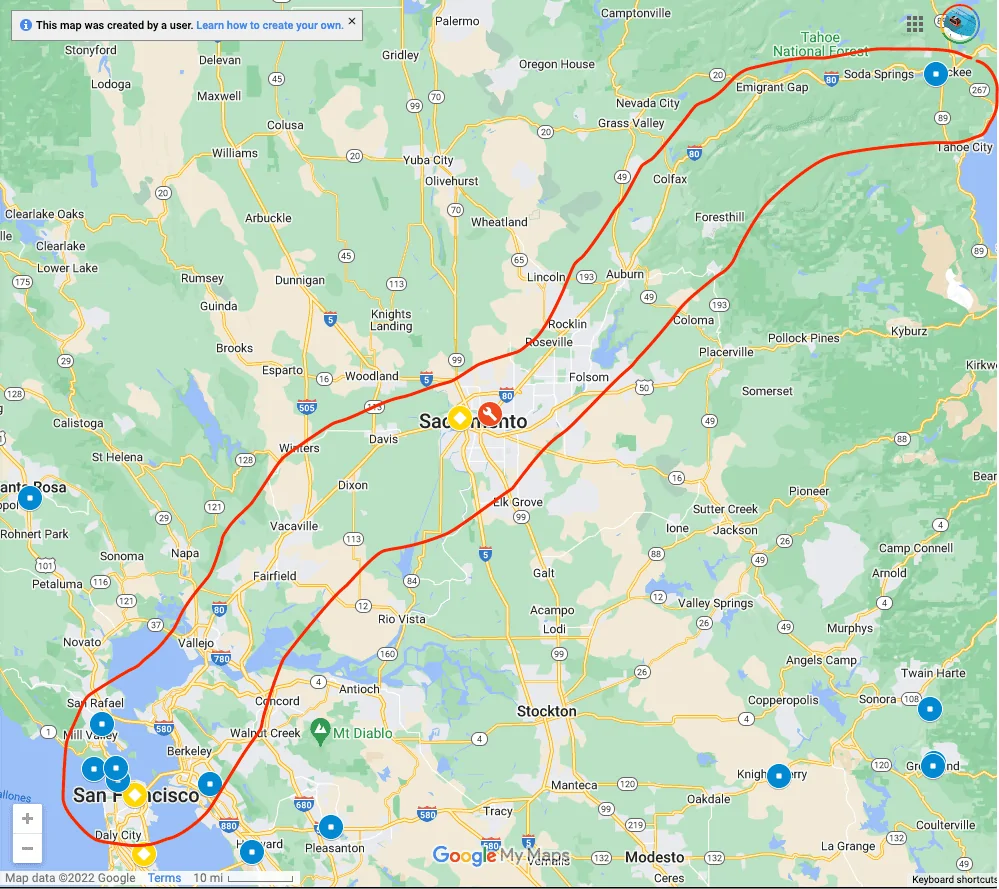Click the 'Oakdale' label

708,799
